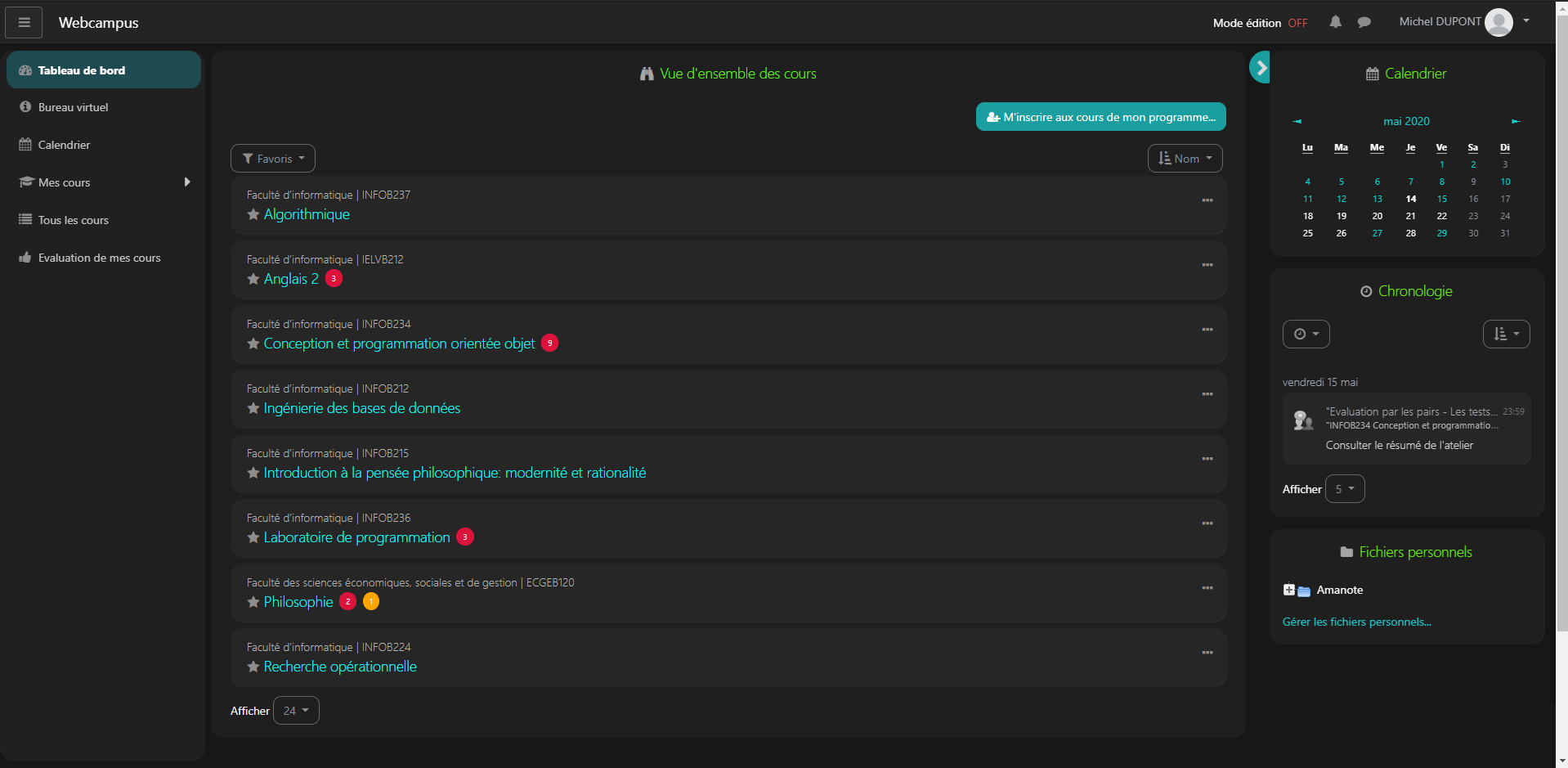This screenshot has width=1568, height=768.
Task: Open Tous les cours from the sidebar
Action: [73, 219]
